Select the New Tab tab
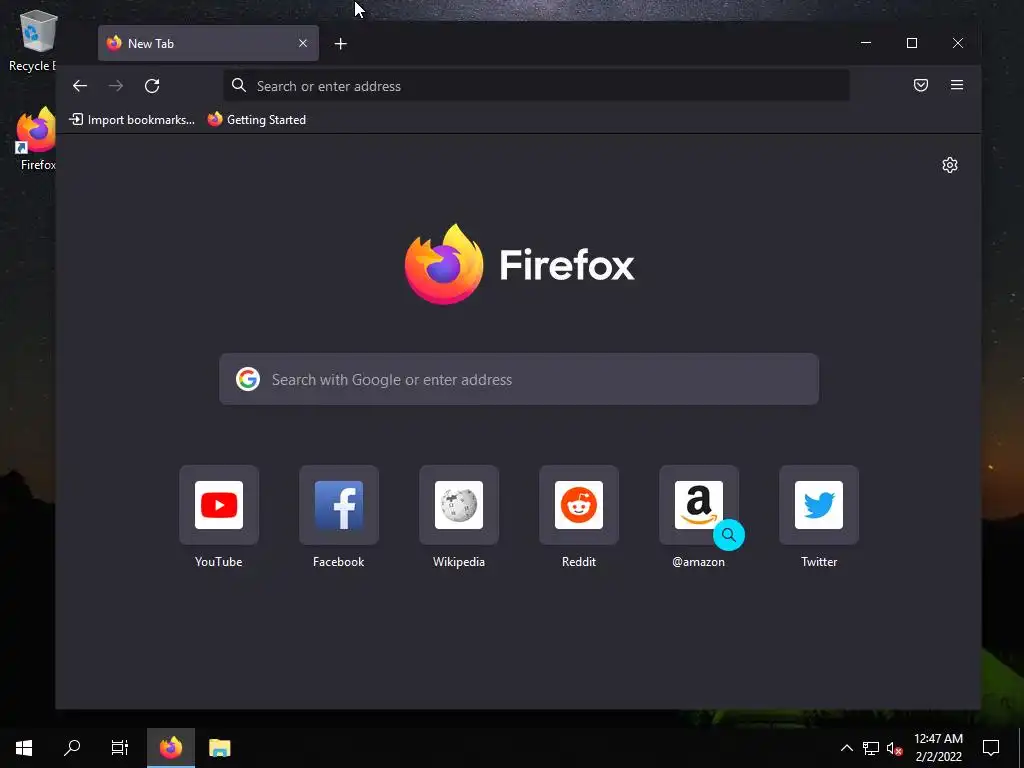 click(x=208, y=43)
